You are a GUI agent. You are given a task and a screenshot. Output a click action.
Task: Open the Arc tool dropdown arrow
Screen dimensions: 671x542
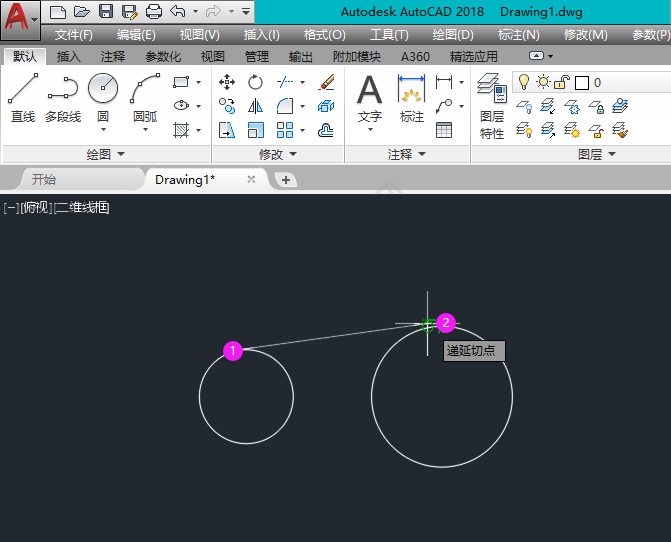[x=145, y=130]
